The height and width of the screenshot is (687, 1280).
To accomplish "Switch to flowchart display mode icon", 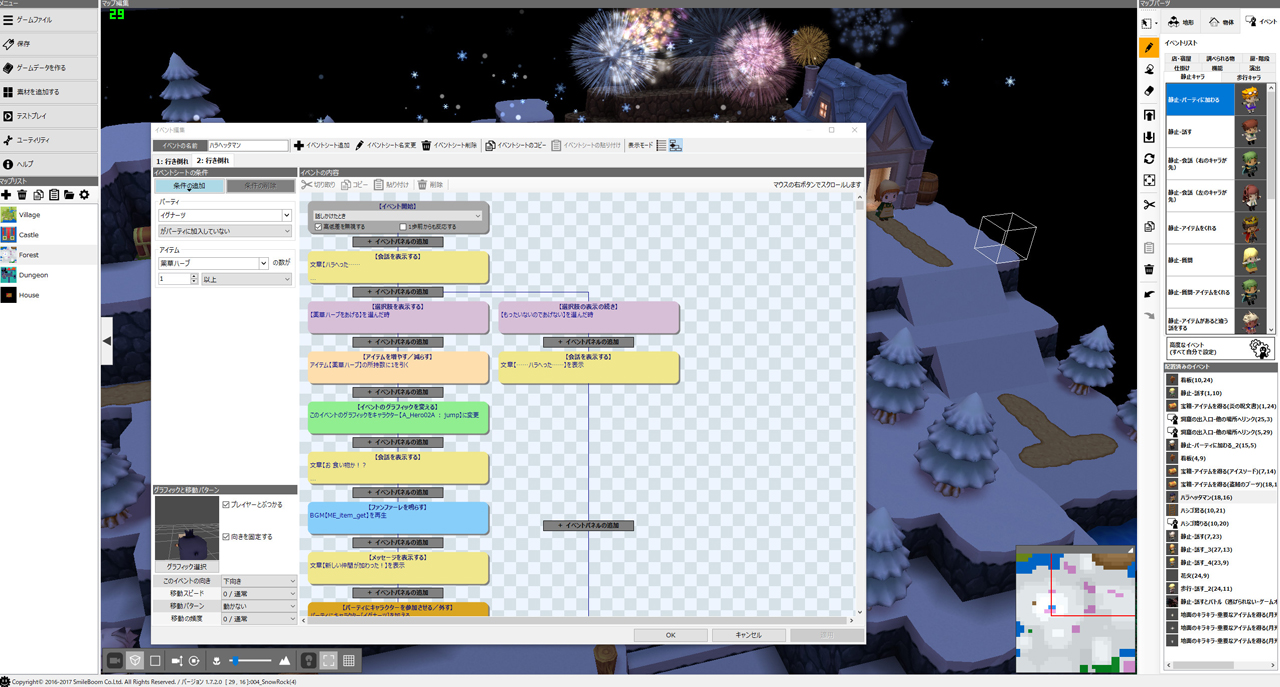I will click(676, 146).
